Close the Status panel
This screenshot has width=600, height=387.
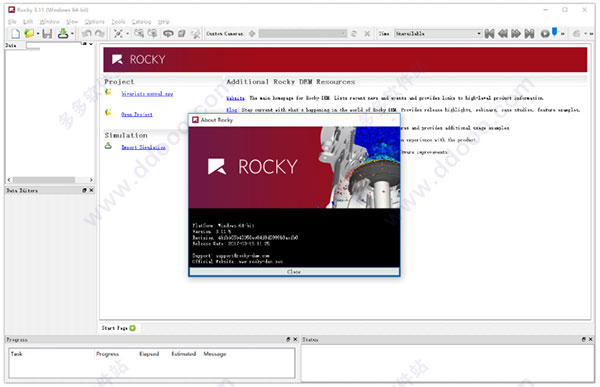point(590,339)
